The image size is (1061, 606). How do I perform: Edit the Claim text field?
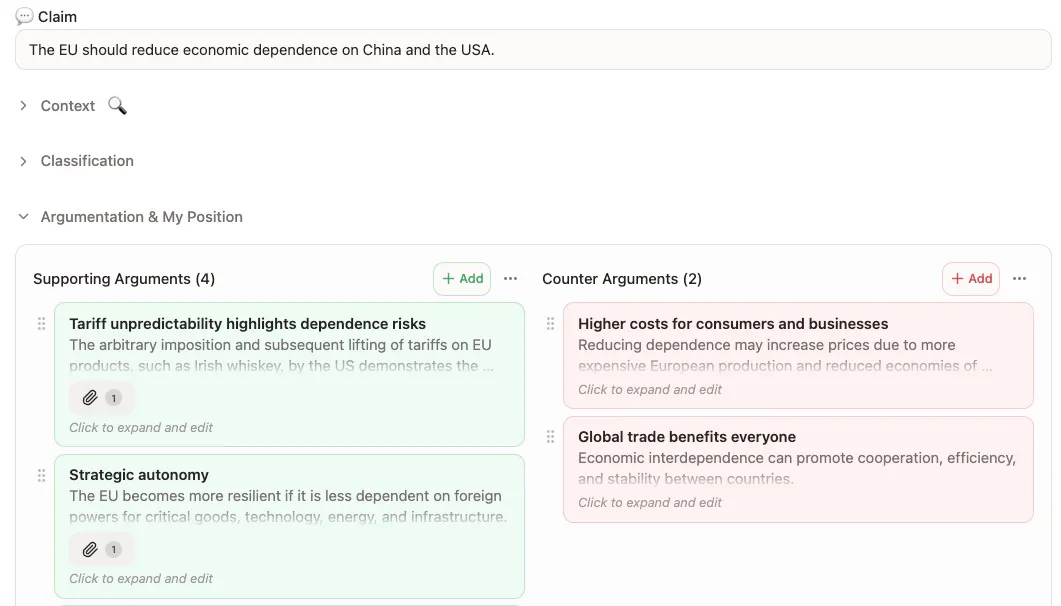533,49
